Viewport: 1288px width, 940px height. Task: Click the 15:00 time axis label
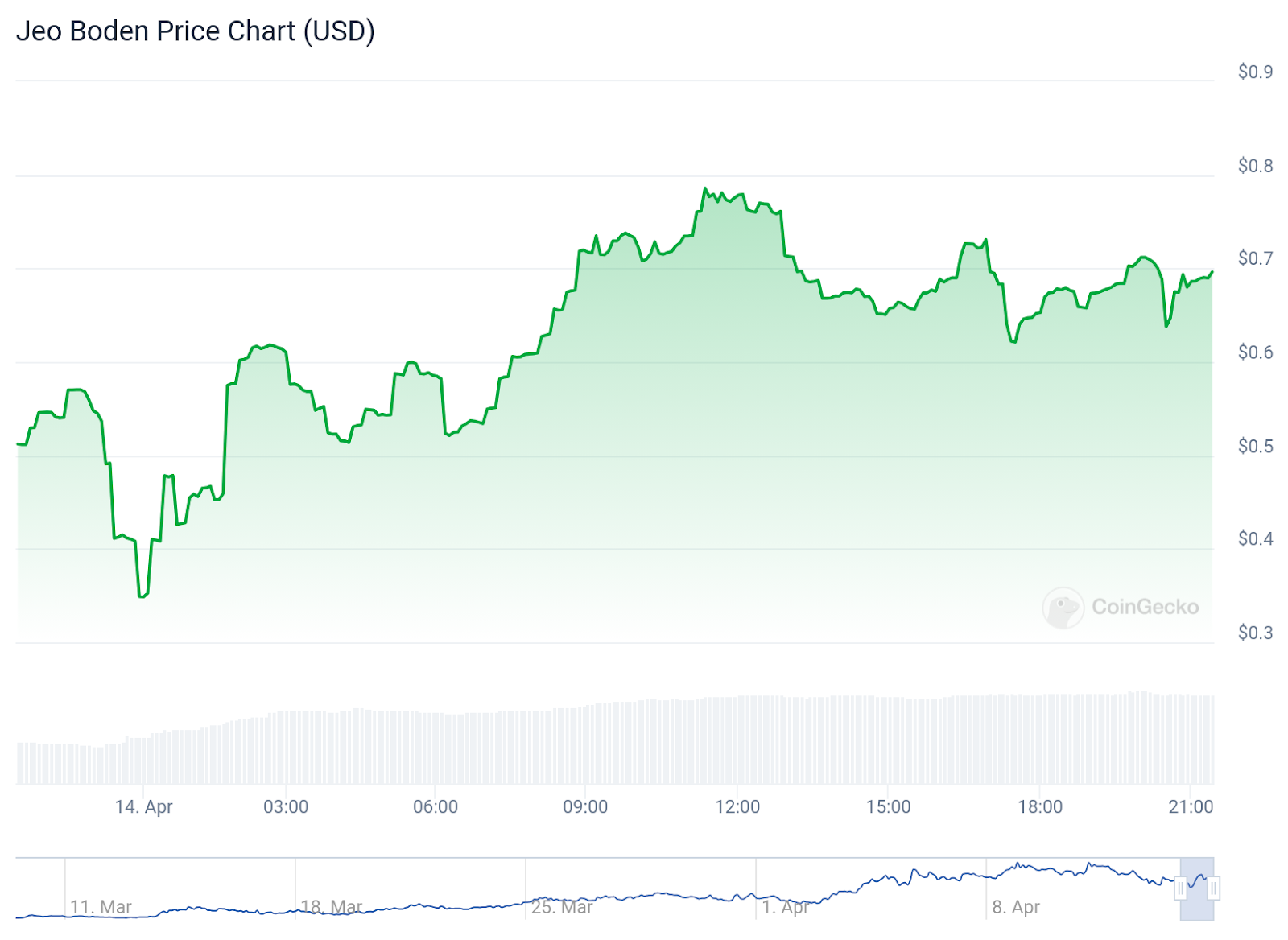pyautogui.click(x=888, y=806)
